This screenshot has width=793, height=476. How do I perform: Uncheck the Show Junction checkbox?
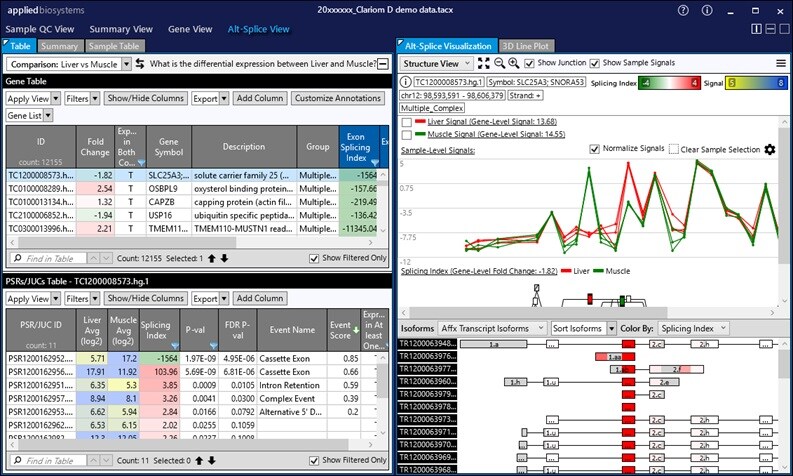528,63
